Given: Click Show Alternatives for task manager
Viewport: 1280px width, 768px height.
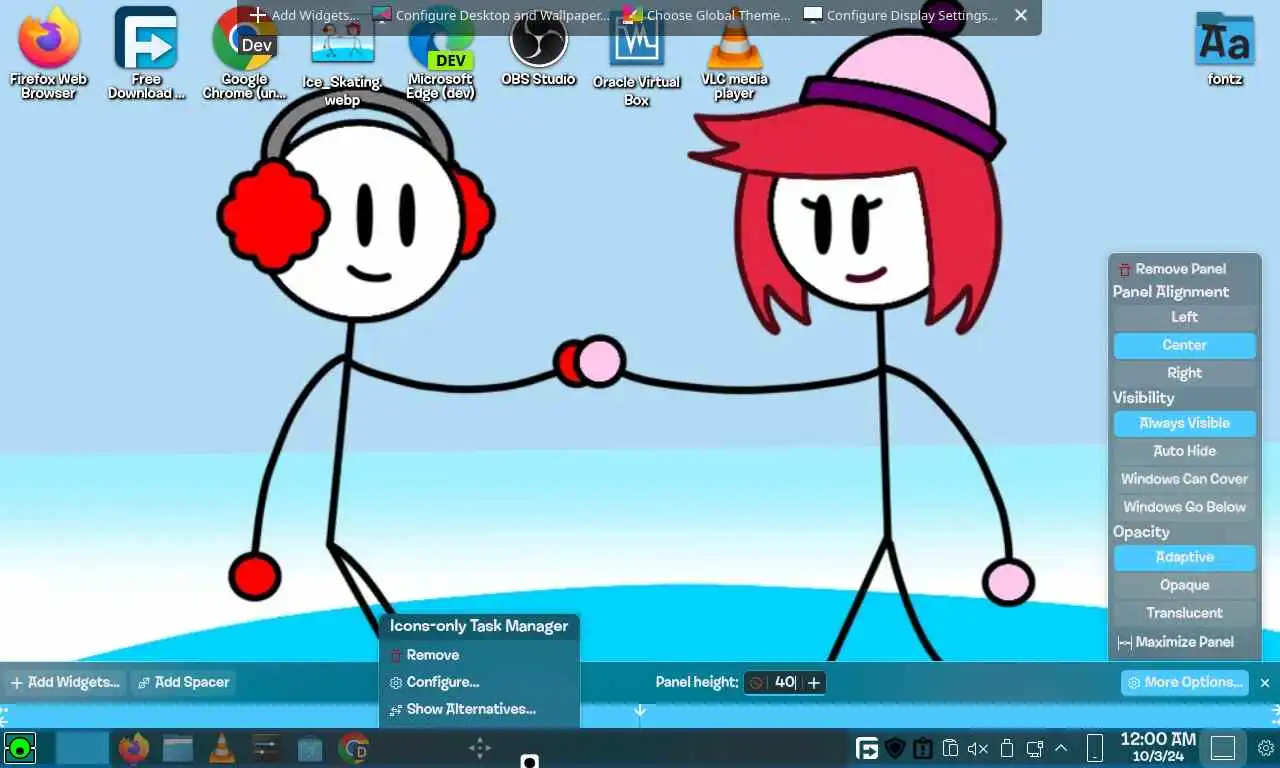Looking at the screenshot, I should (x=479, y=709).
